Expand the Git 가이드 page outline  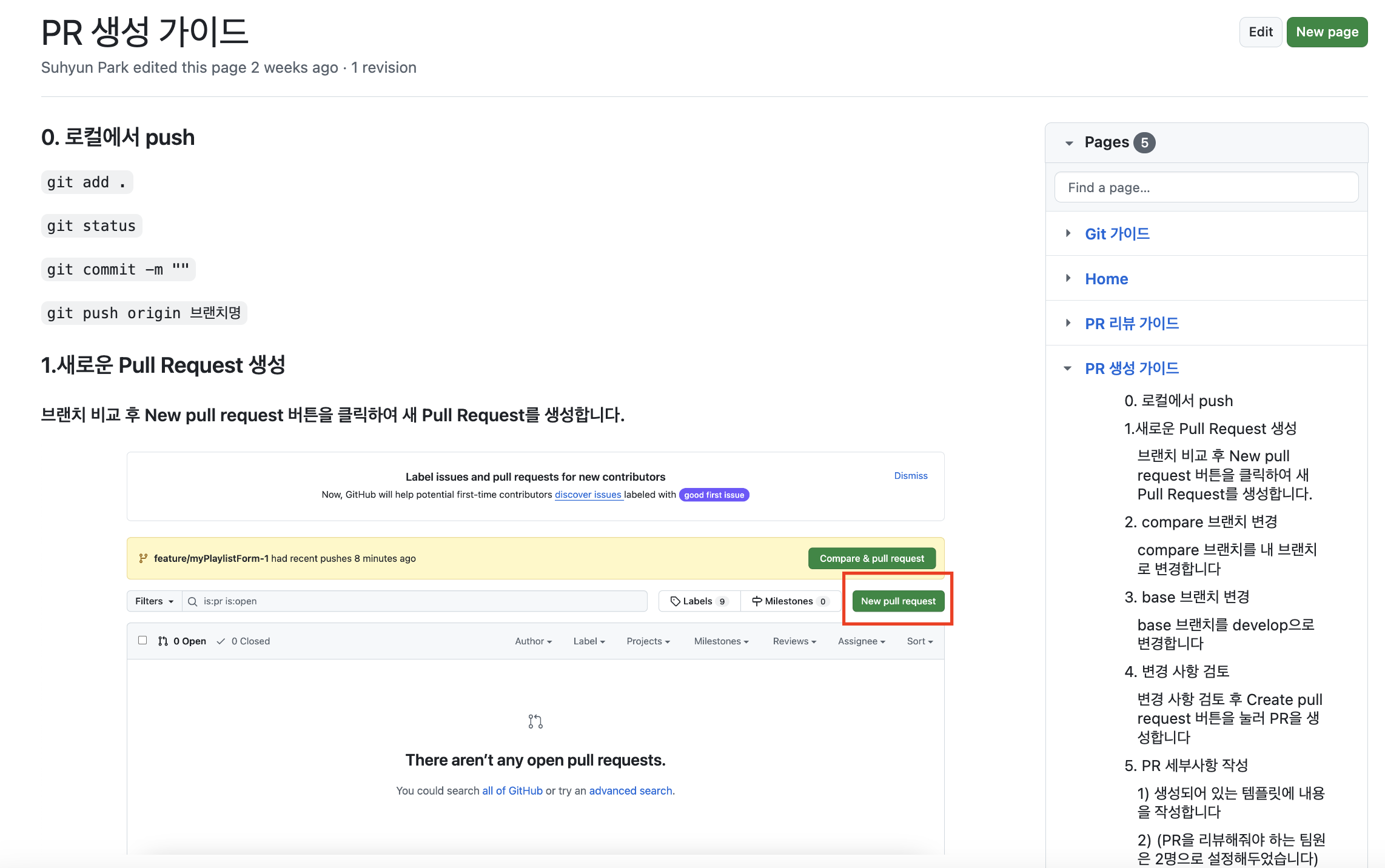click(x=1068, y=233)
